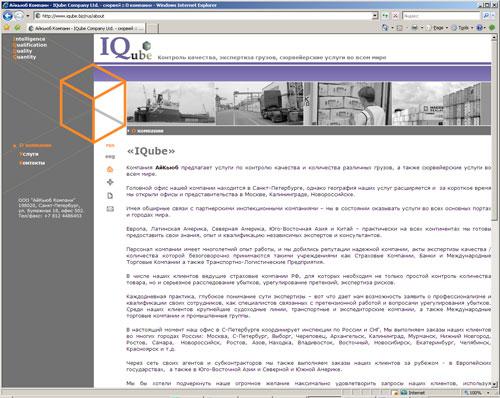Click the vertical scrollbar down arrow
This screenshot has height=398, width=500.
[x=494, y=384]
